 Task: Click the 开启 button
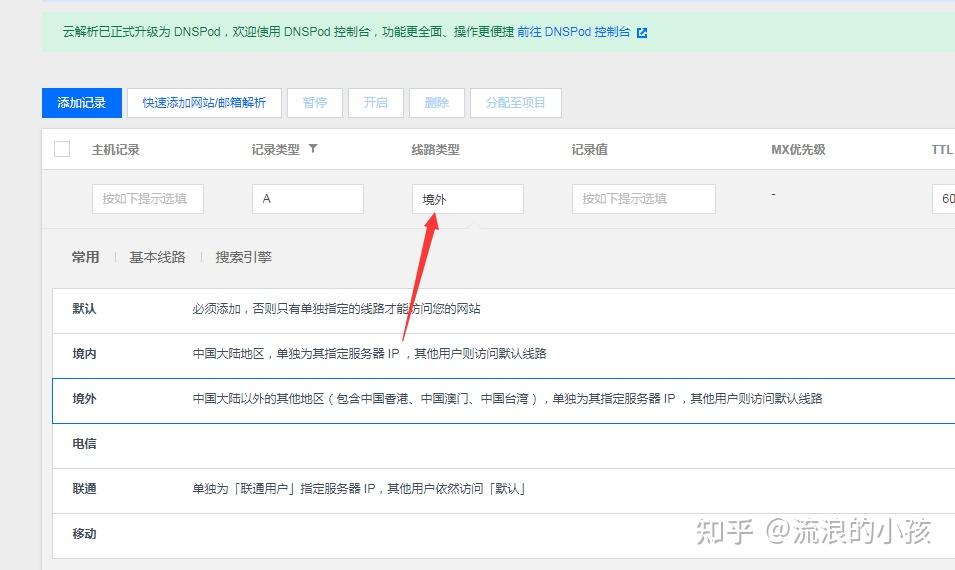[x=376, y=103]
